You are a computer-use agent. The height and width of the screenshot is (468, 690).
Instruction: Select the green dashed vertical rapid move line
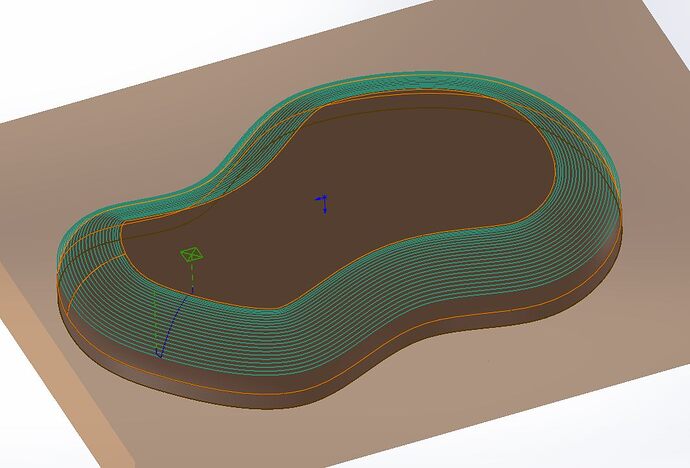[x=155, y=320]
